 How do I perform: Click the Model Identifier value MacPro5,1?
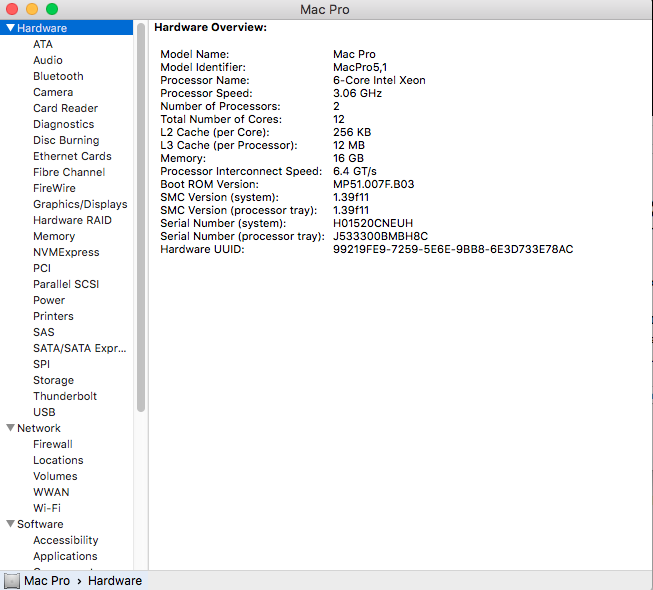pos(360,67)
